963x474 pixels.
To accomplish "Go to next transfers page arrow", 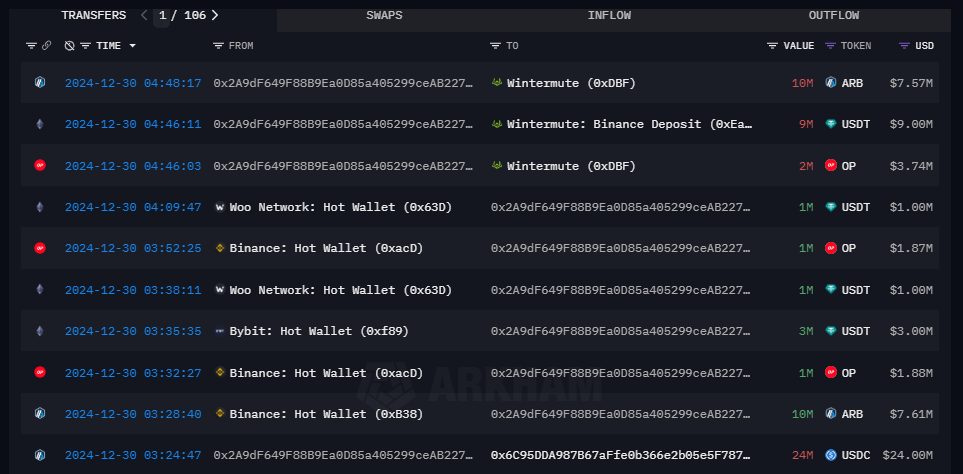I will 215,15.
